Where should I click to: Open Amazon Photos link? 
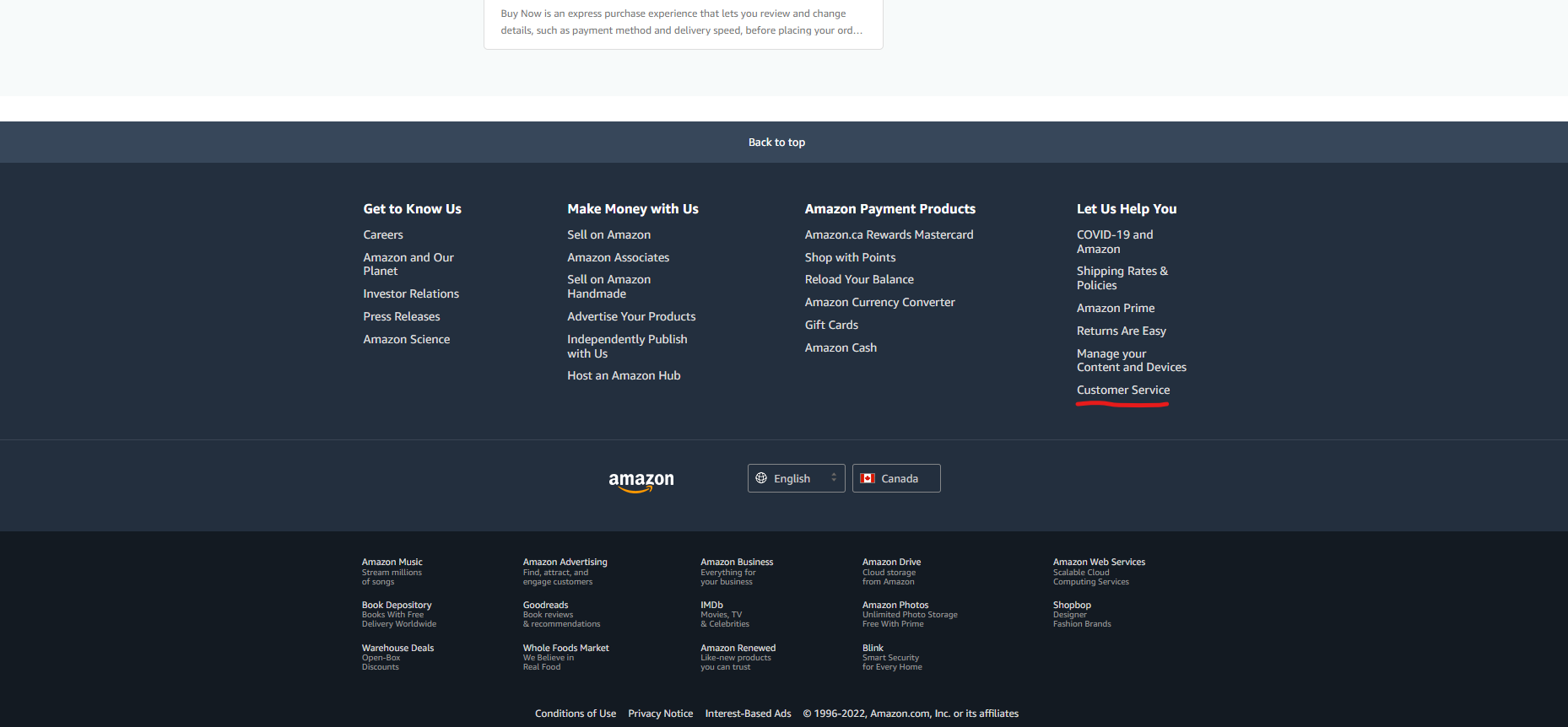[910, 615]
